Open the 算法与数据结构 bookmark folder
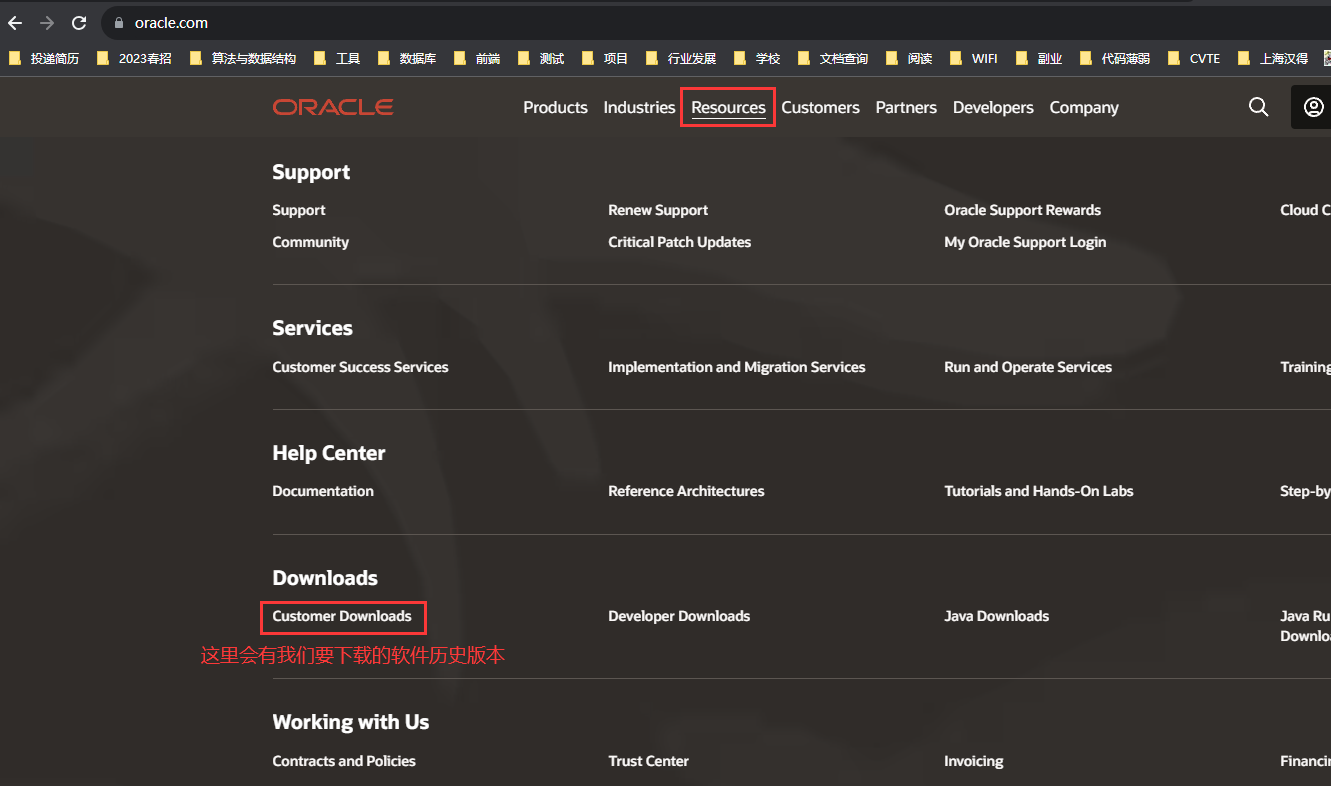This screenshot has width=1331, height=786. [x=243, y=58]
